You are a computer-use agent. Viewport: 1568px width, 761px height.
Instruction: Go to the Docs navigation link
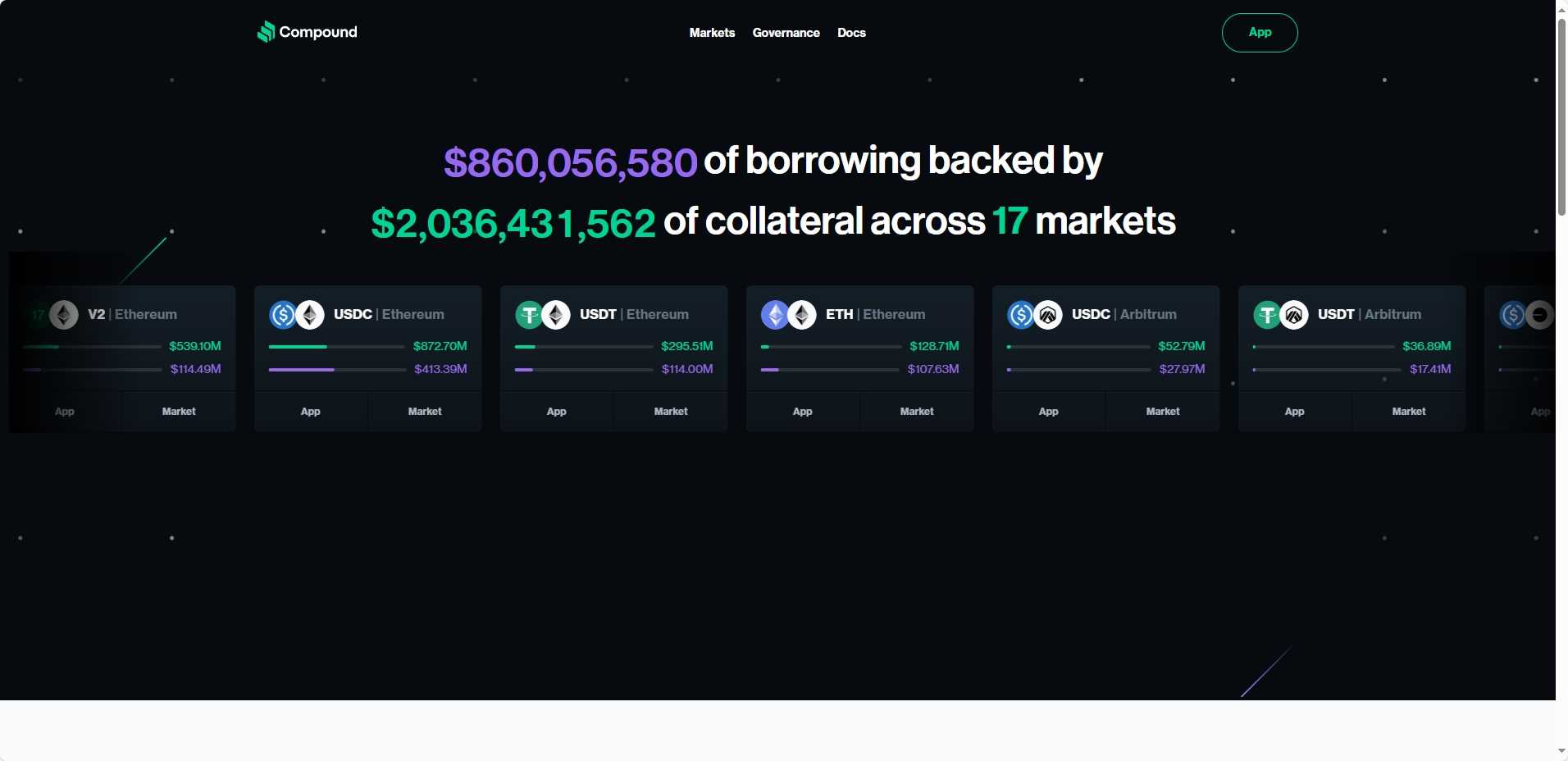(851, 33)
